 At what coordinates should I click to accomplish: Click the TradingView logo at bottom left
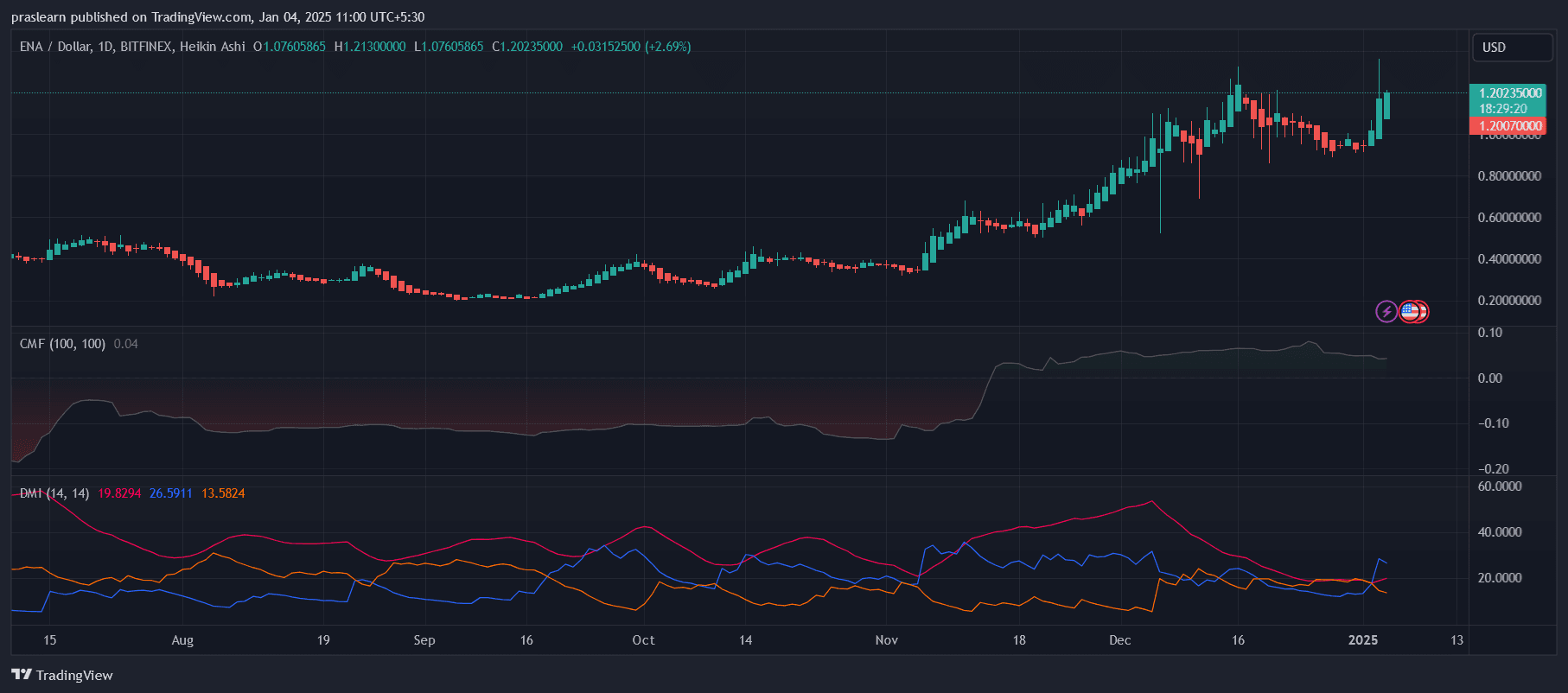(x=62, y=675)
